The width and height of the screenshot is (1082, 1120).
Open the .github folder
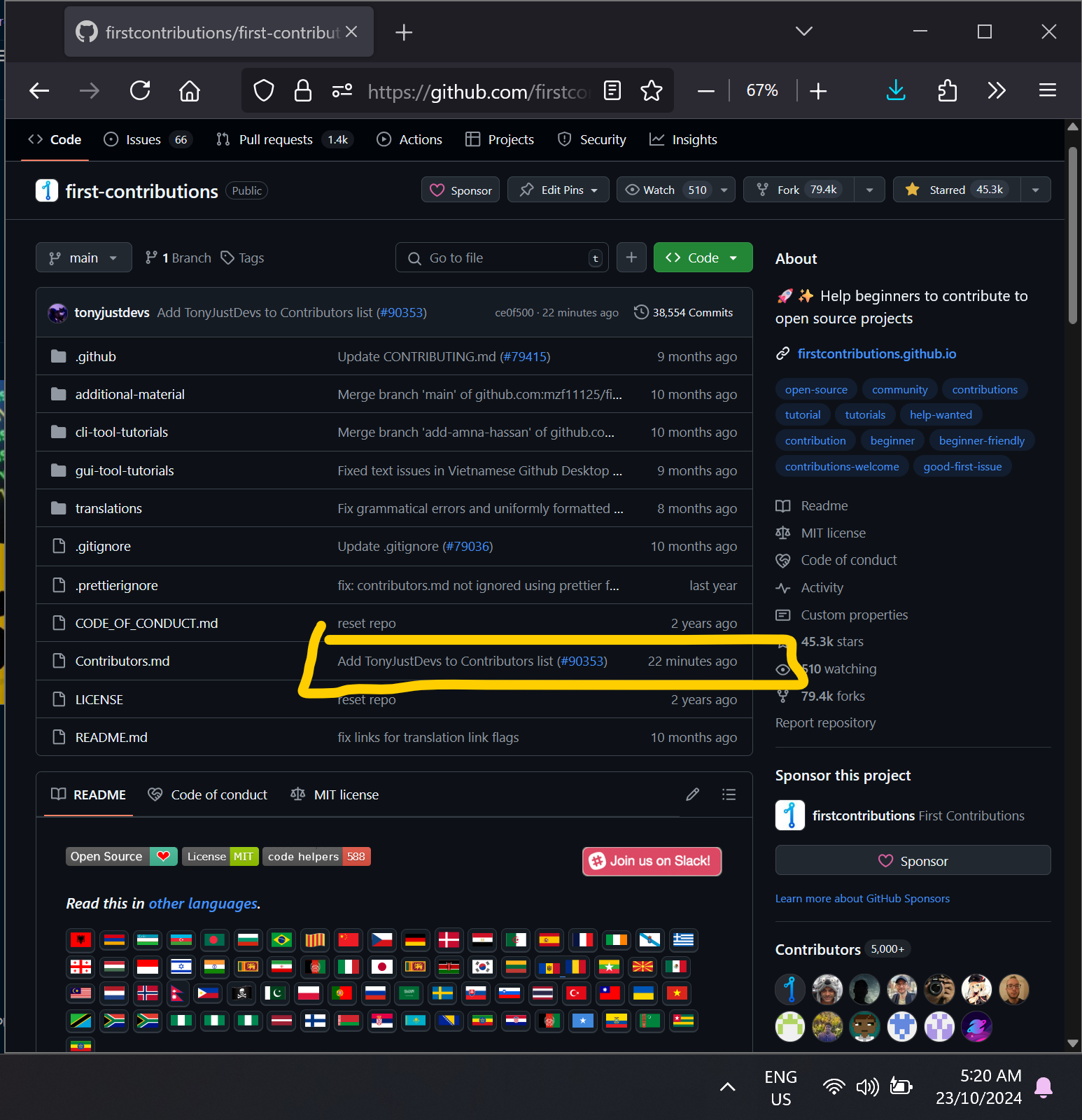[x=96, y=356]
